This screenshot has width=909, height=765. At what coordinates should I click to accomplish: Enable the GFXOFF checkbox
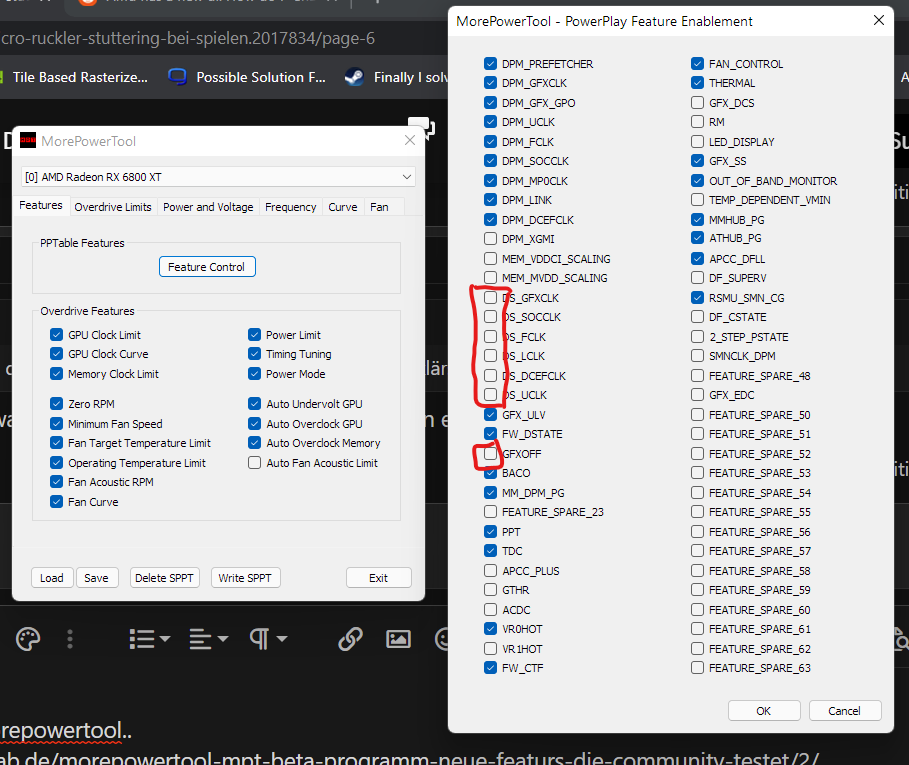click(490, 453)
